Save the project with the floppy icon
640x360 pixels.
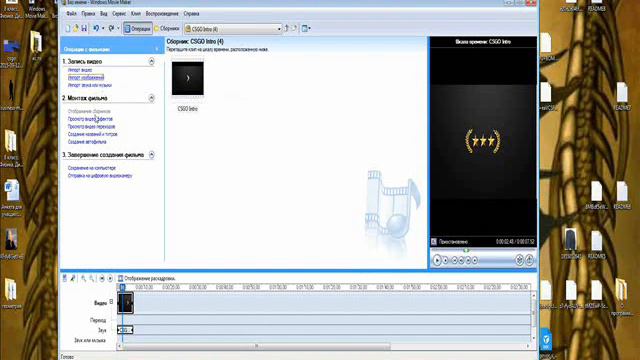coord(84,29)
